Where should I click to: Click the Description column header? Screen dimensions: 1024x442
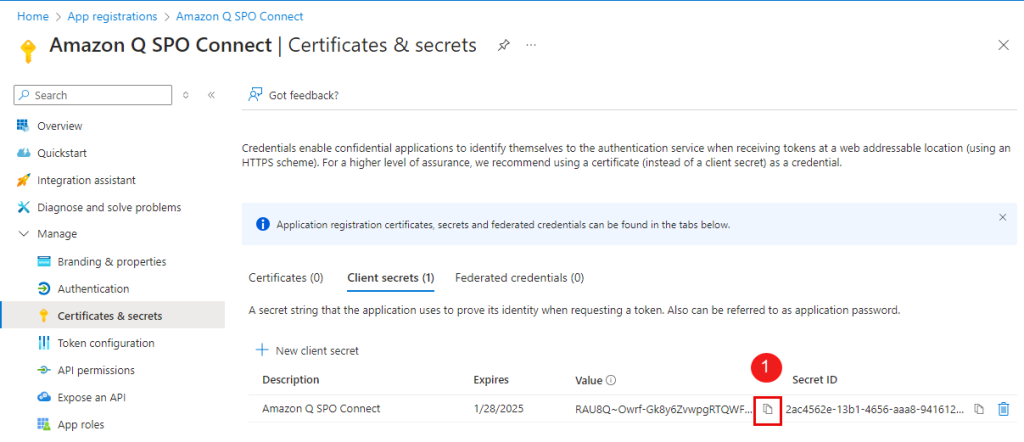tap(291, 380)
